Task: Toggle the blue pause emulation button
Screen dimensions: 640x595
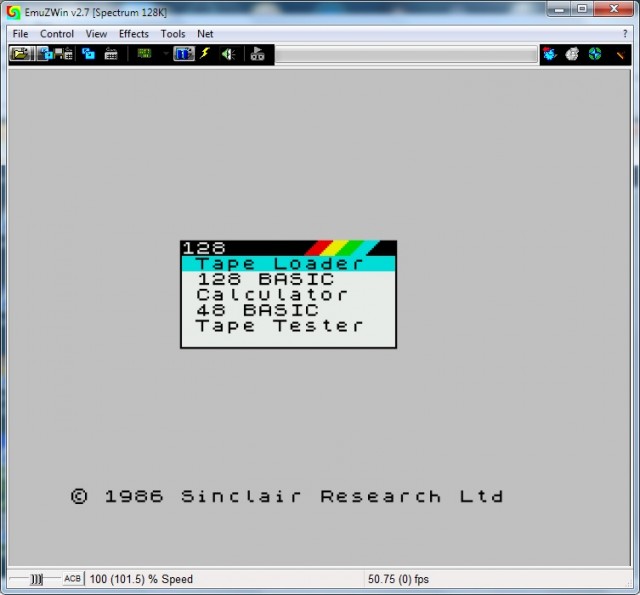Action: coord(184,54)
